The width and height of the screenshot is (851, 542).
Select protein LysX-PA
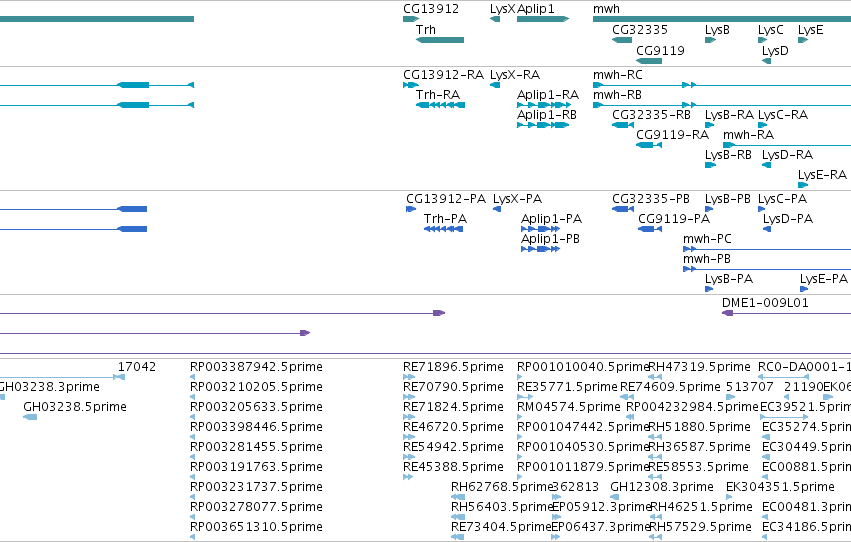click(517, 199)
